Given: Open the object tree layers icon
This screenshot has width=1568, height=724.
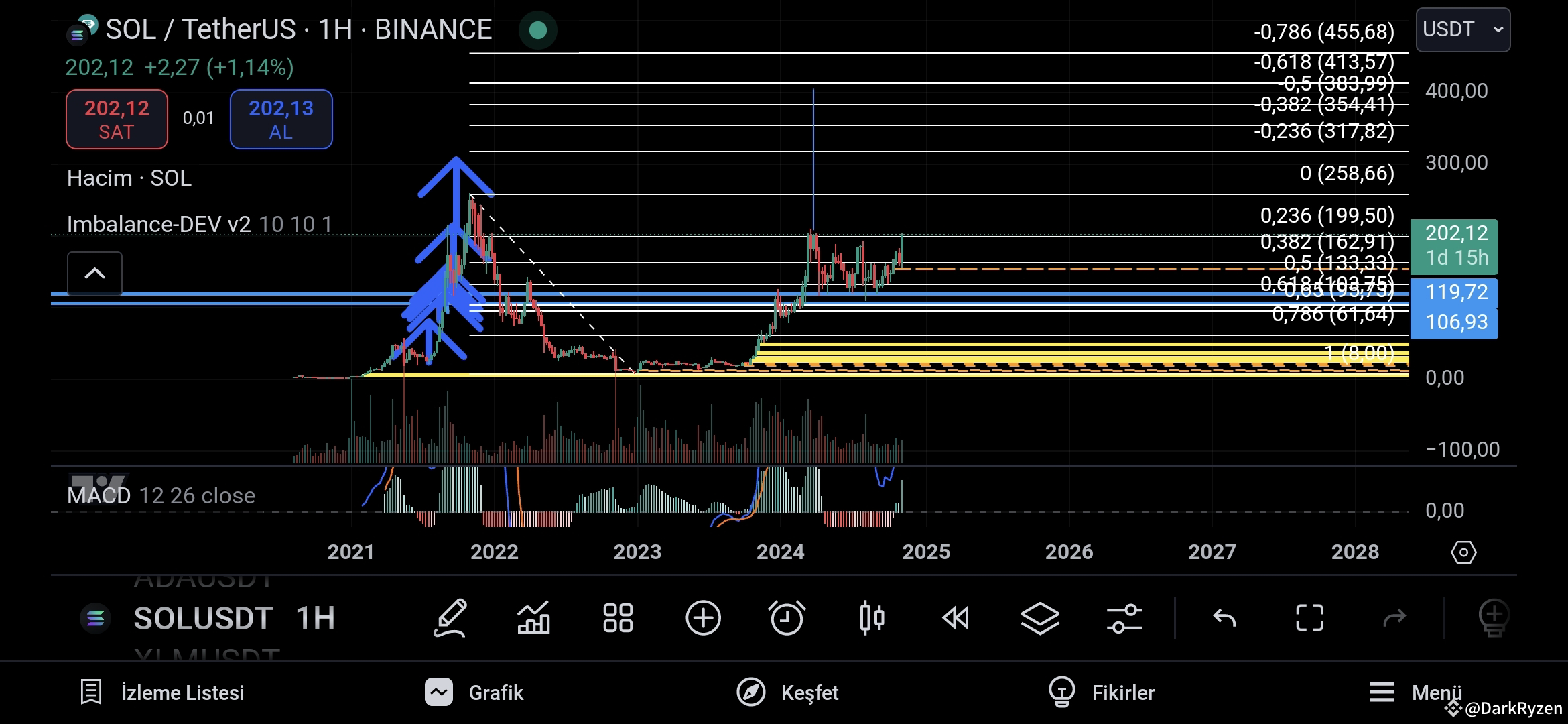Looking at the screenshot, I should 1040,617.
